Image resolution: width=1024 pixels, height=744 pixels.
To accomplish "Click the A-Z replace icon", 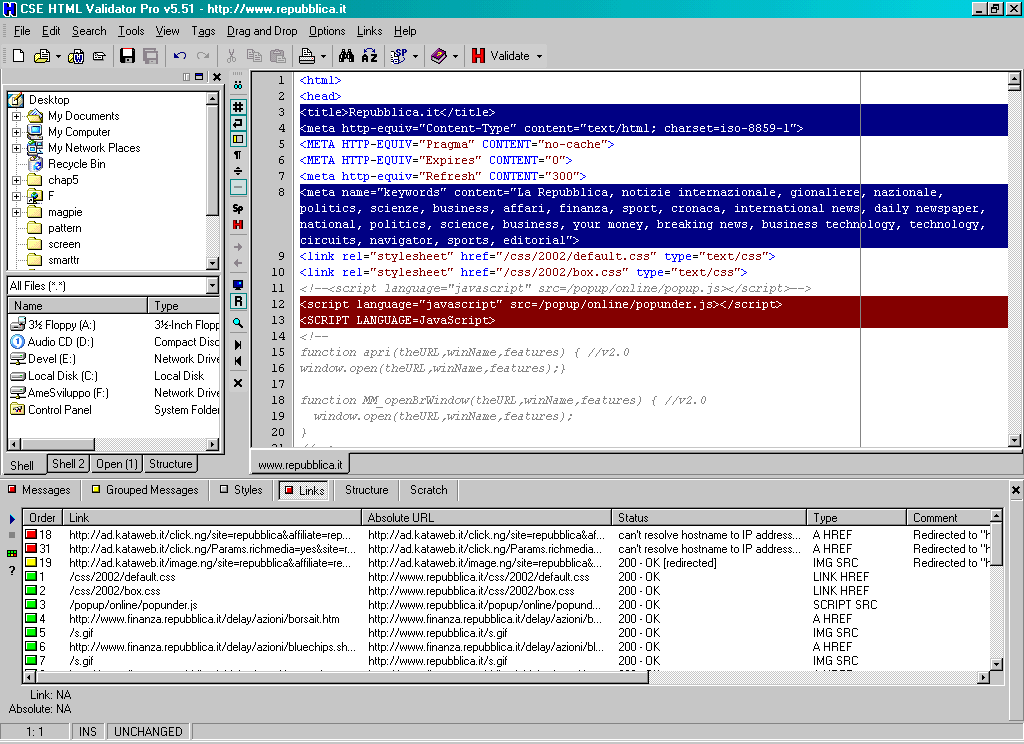I will tap(369, 56).
